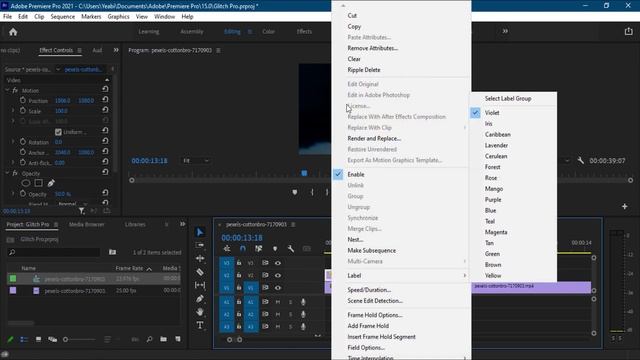Click New Item icon in project panel

click(178, 339)
